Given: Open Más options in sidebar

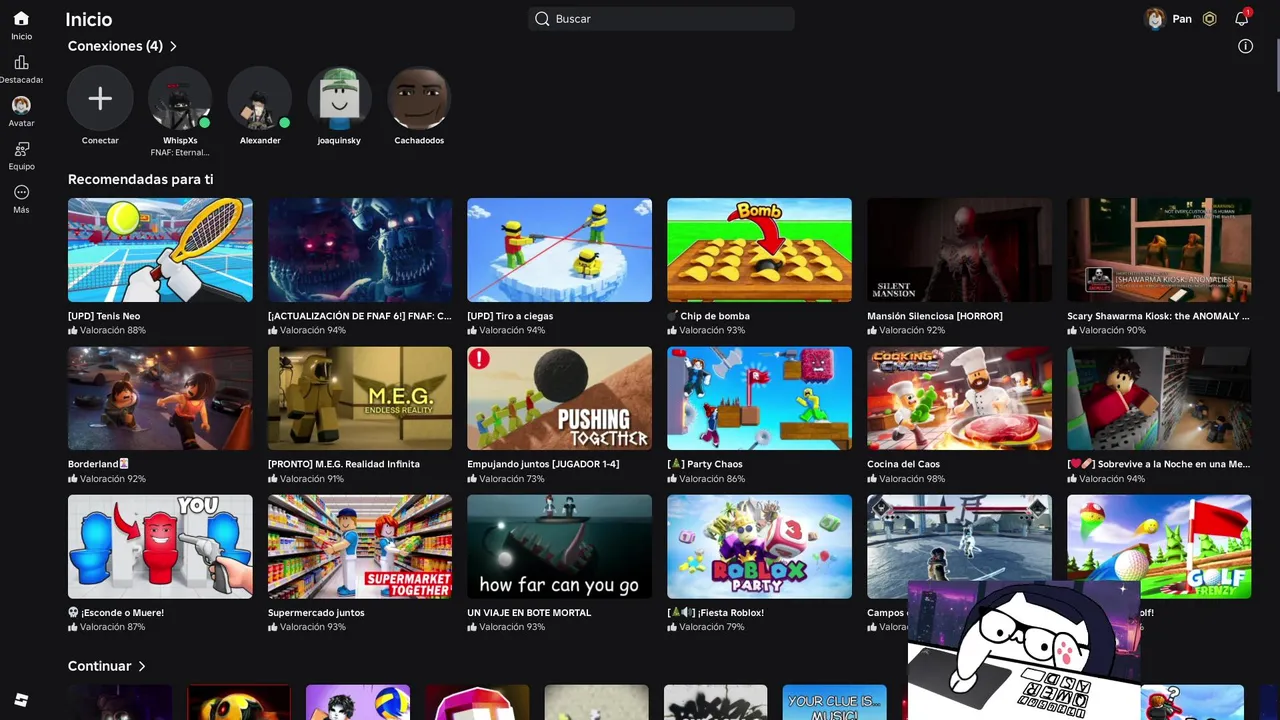Looking at the screenshot, I should coord(21,192).
